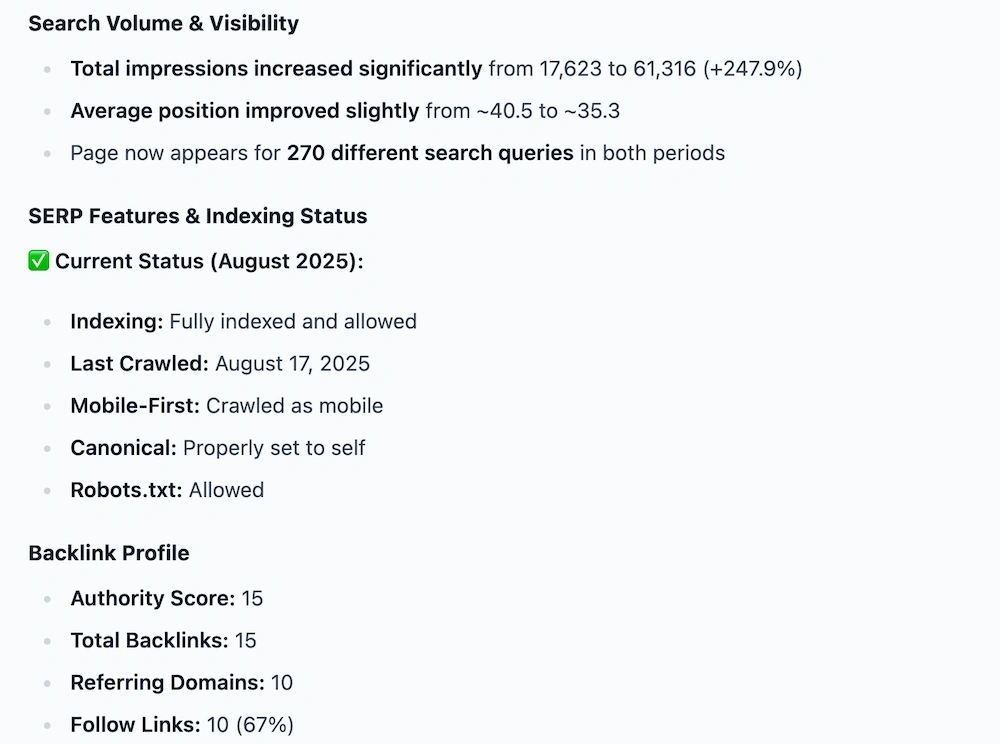Click the Indexing label in status list
The image size is (1000, 744).
pos(117,321)
